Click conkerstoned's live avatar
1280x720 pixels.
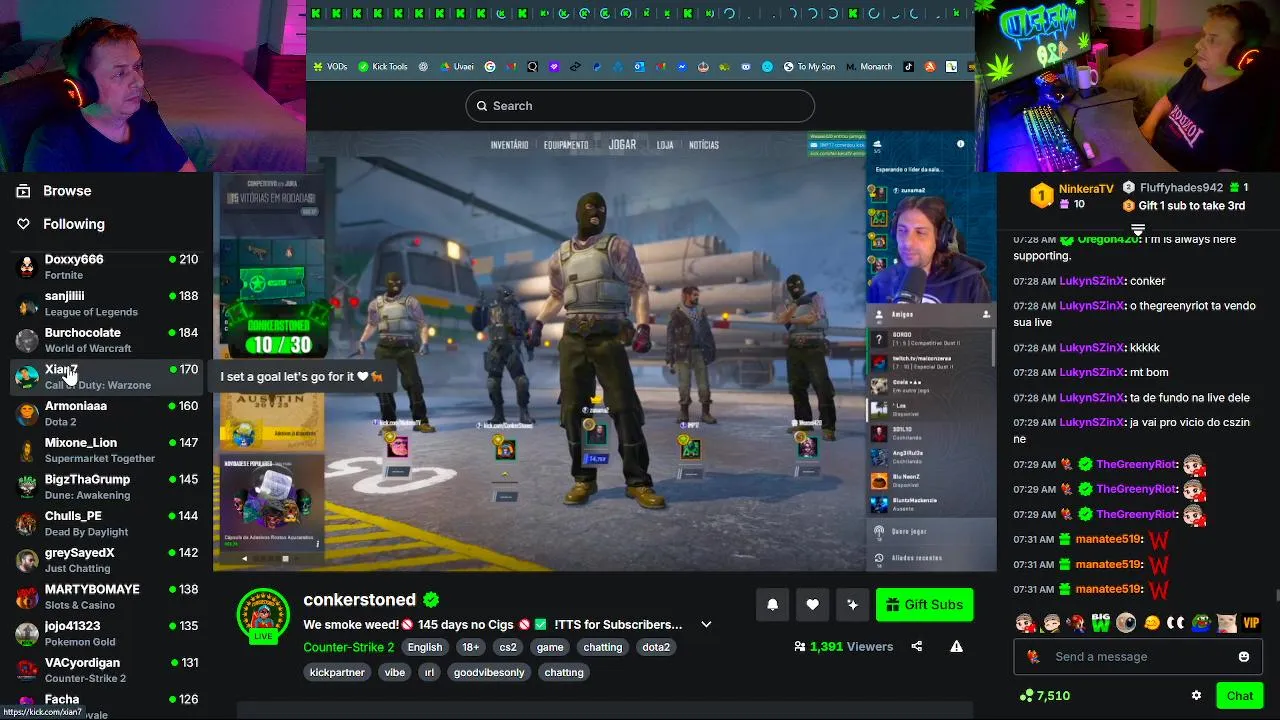(x=263, y=614)
